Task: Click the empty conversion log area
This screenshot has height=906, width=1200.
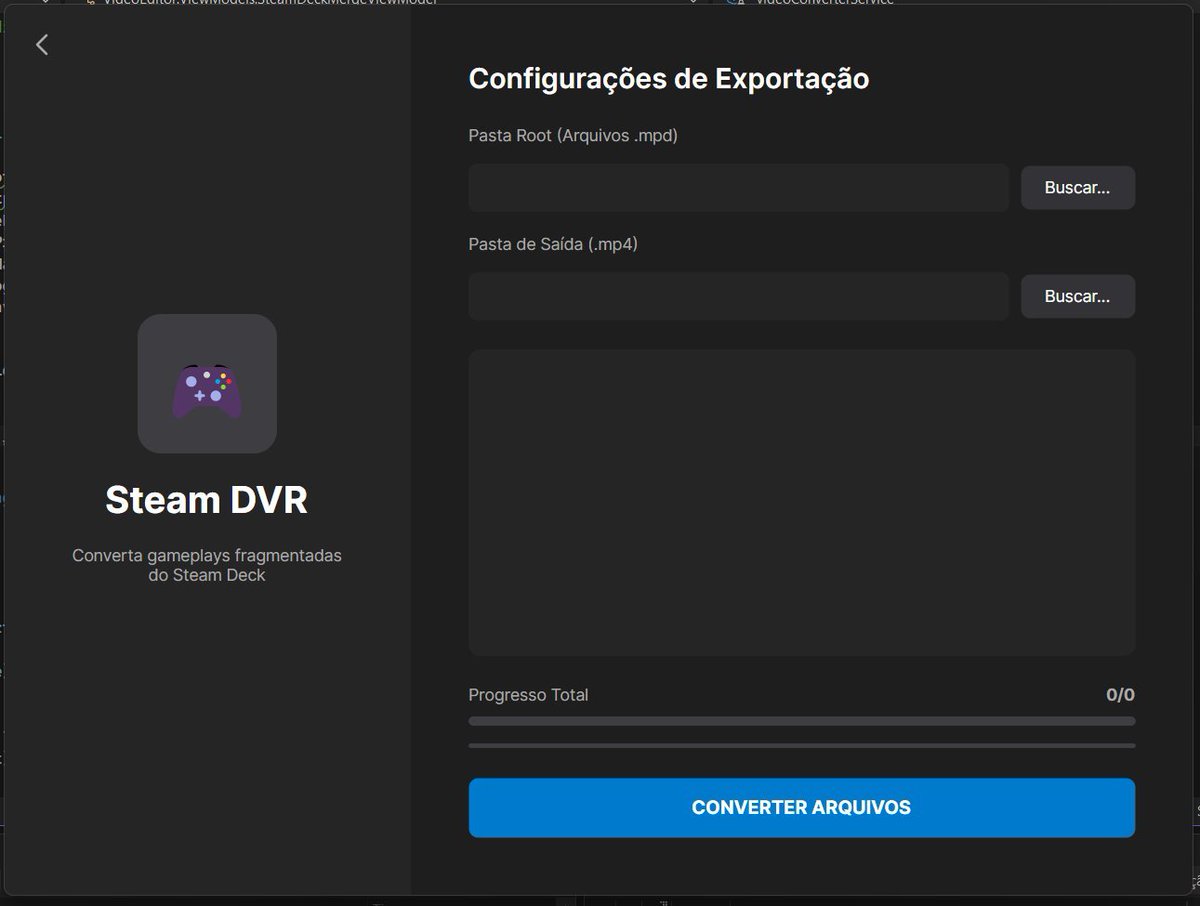Action: pyautogui.click(x=802, y=502)
